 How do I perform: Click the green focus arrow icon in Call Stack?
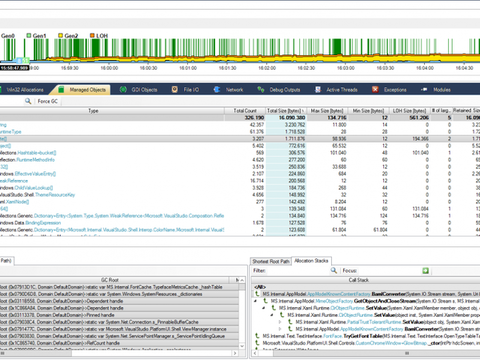click(x=426, y=270)
